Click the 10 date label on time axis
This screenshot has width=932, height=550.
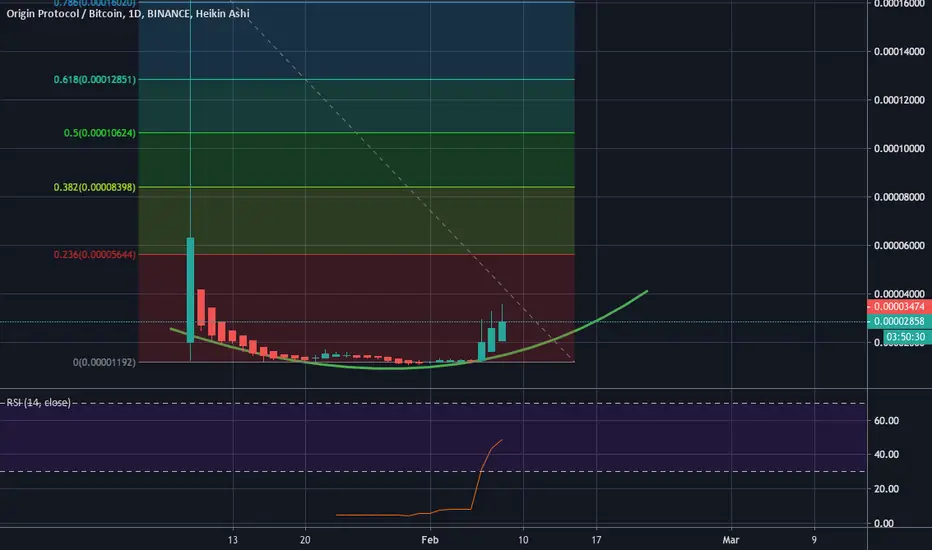point(522,540)
